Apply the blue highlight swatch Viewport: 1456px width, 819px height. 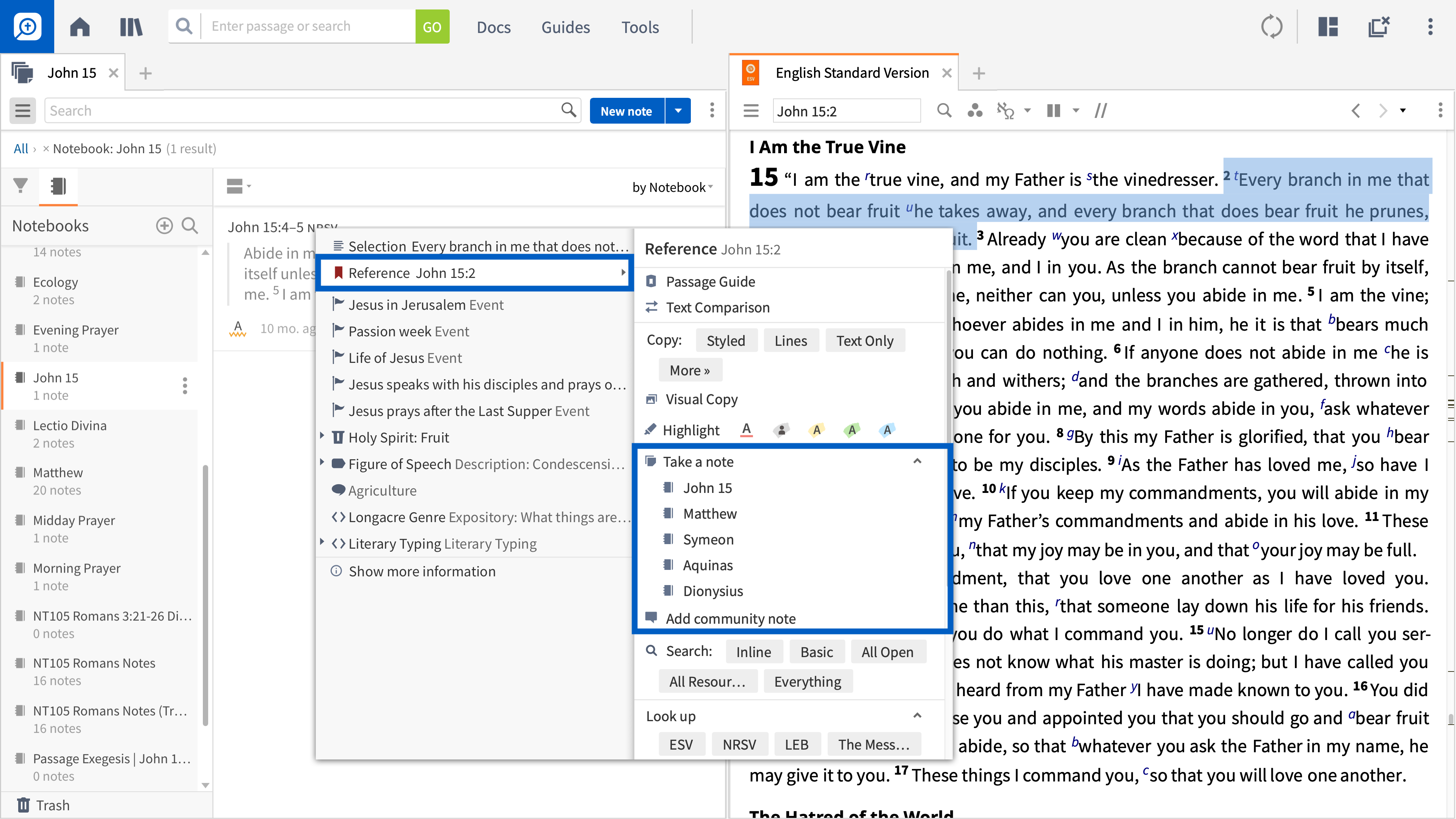[x=887, y=430]
